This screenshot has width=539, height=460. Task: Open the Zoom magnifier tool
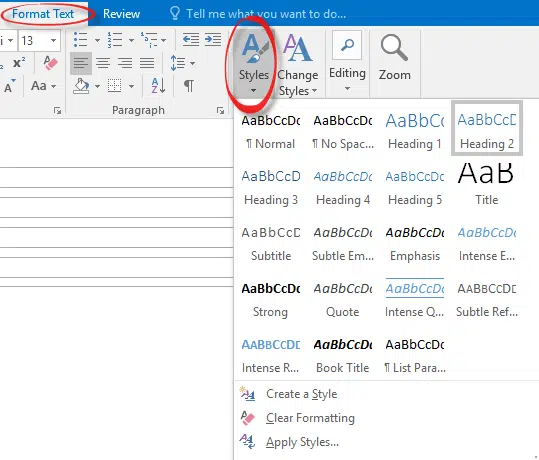tap(395, 57)
